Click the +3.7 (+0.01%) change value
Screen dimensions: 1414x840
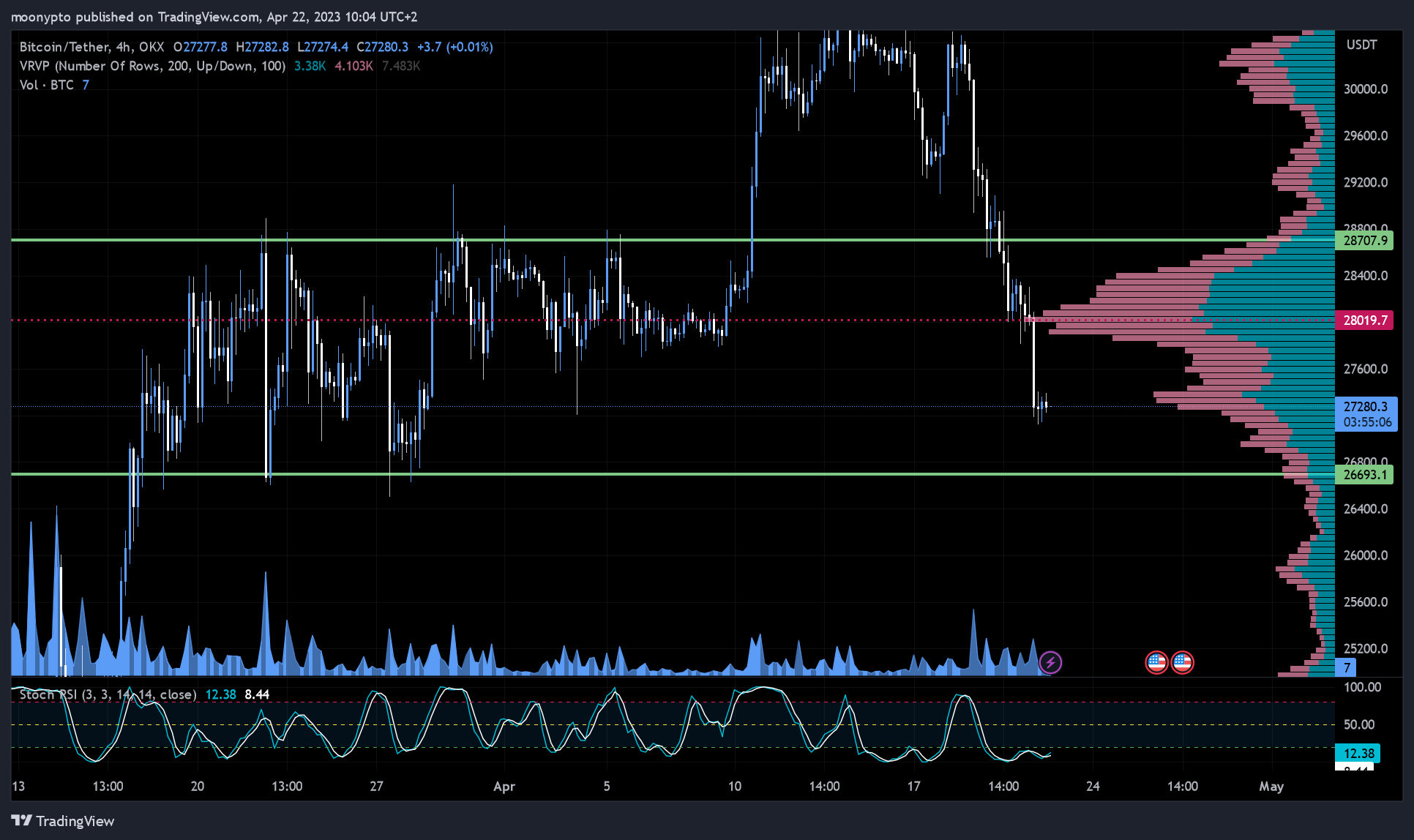(x=455, y=47)
